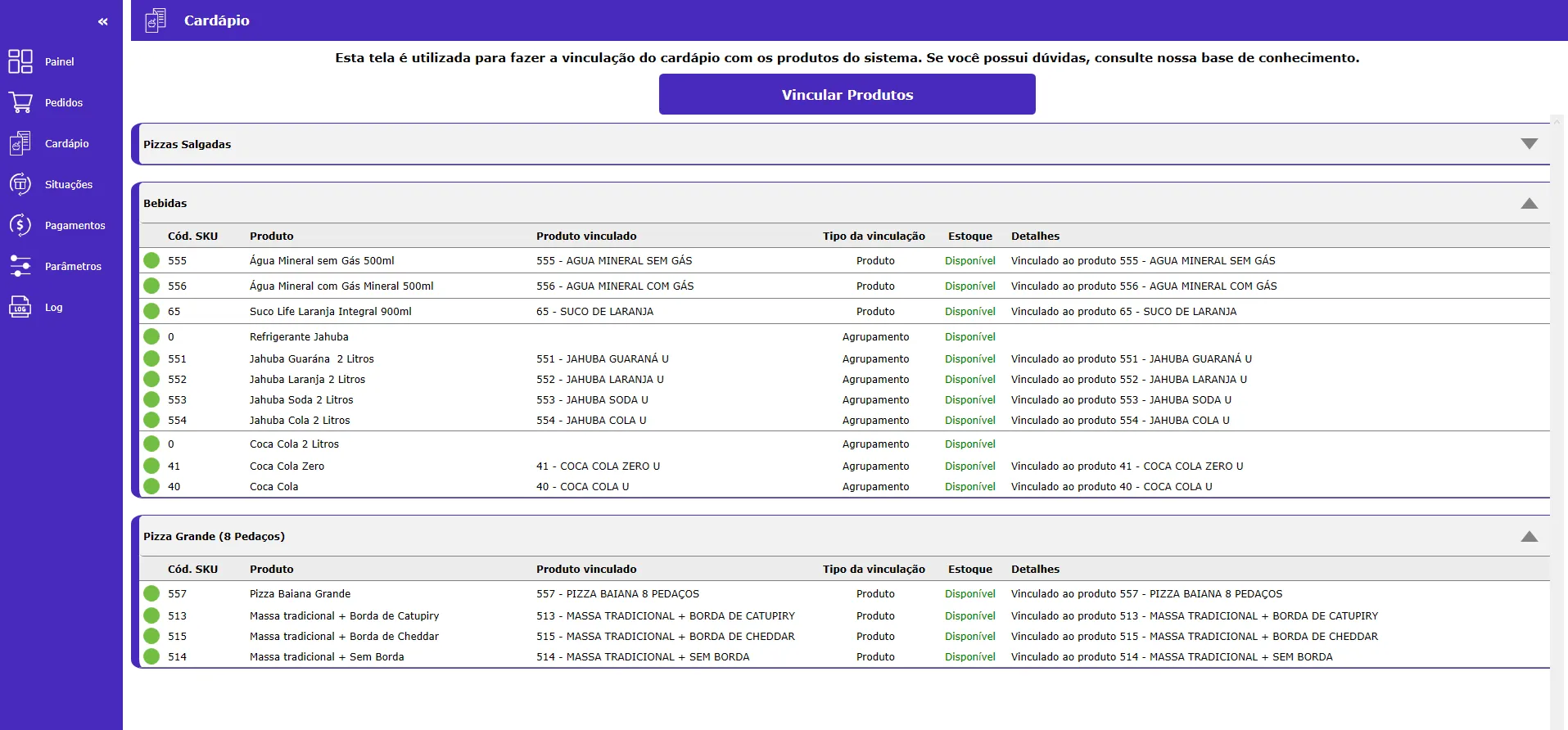Viewport: 1568px width, 730px height.
Task: Select product Suco Life Laranja Integral 900ml
Action: coord(331,311)
